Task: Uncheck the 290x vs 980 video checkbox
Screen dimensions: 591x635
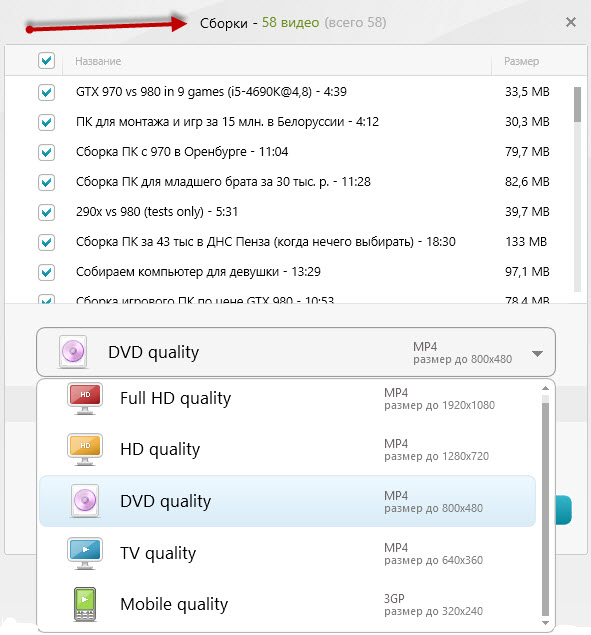Action: point(47,212)
